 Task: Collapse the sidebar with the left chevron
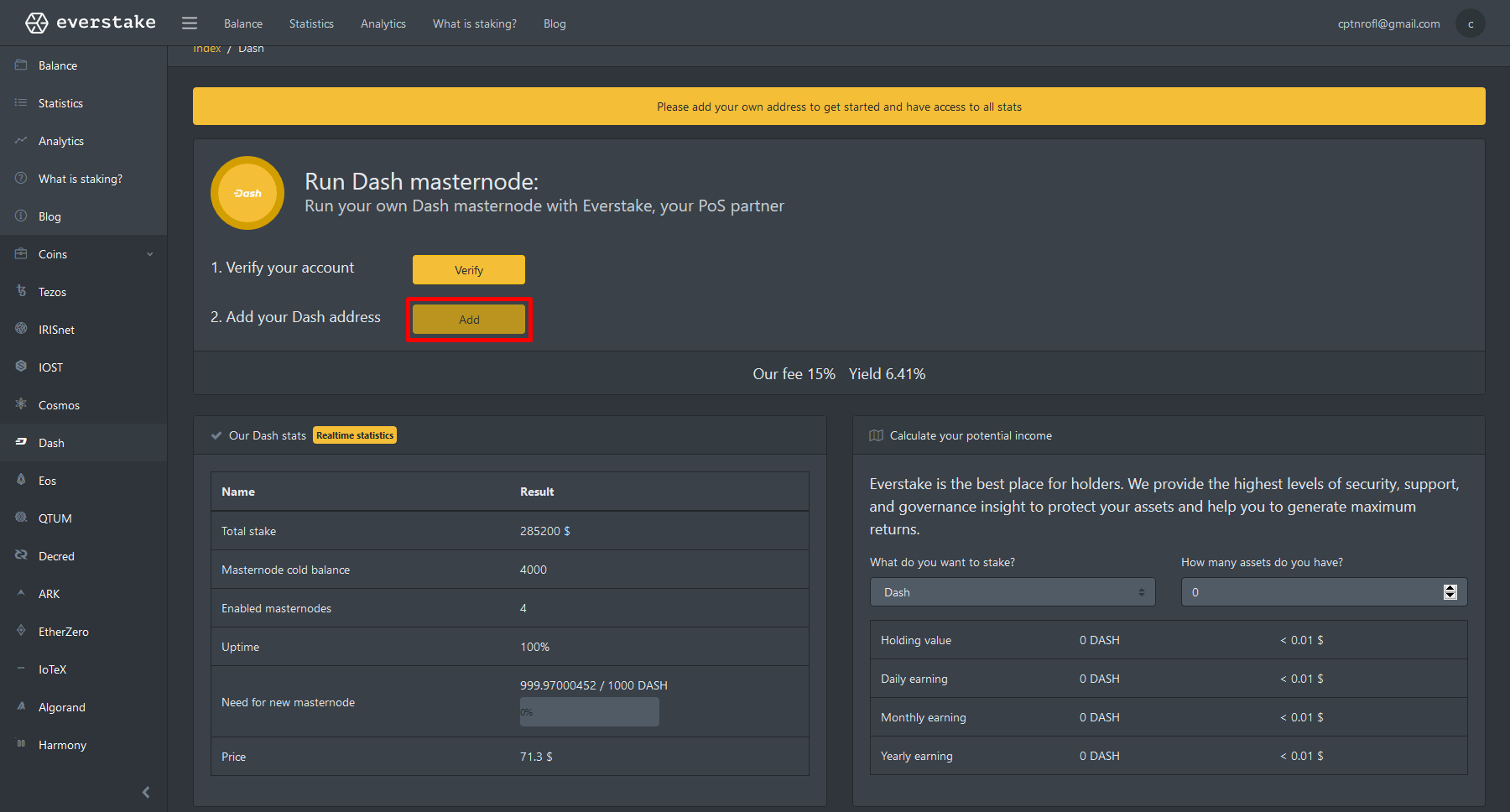pyautogui.click(x=146, y=792)
